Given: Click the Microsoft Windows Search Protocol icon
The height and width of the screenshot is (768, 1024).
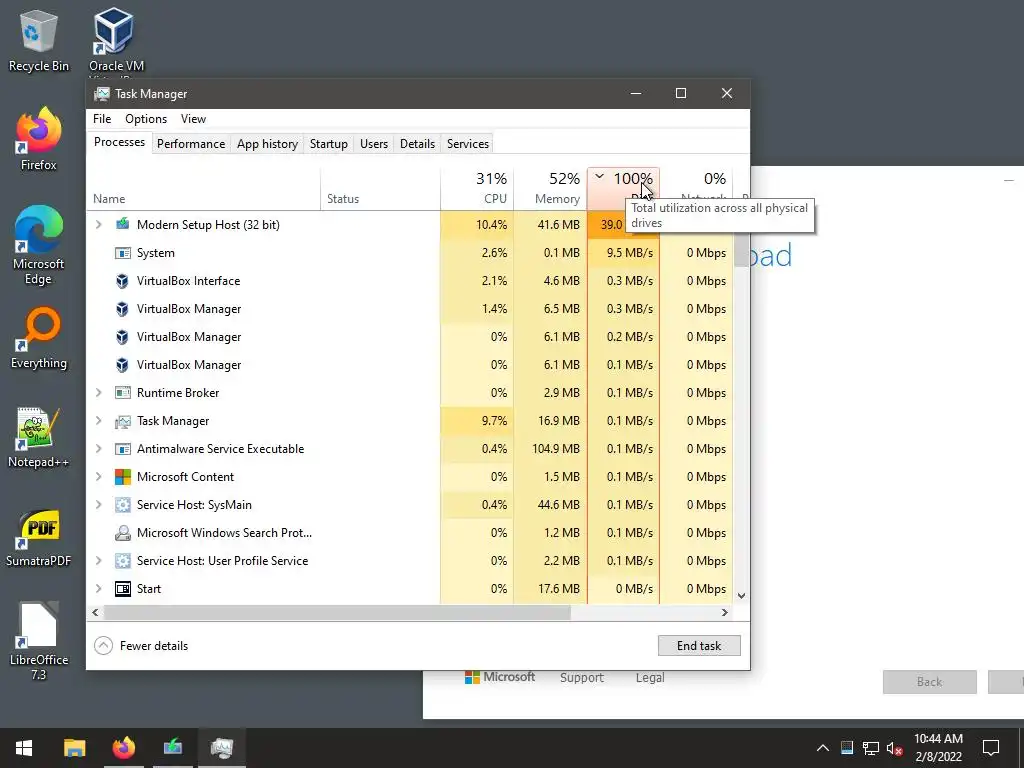Looking at the screenshot, I should 122,533.
